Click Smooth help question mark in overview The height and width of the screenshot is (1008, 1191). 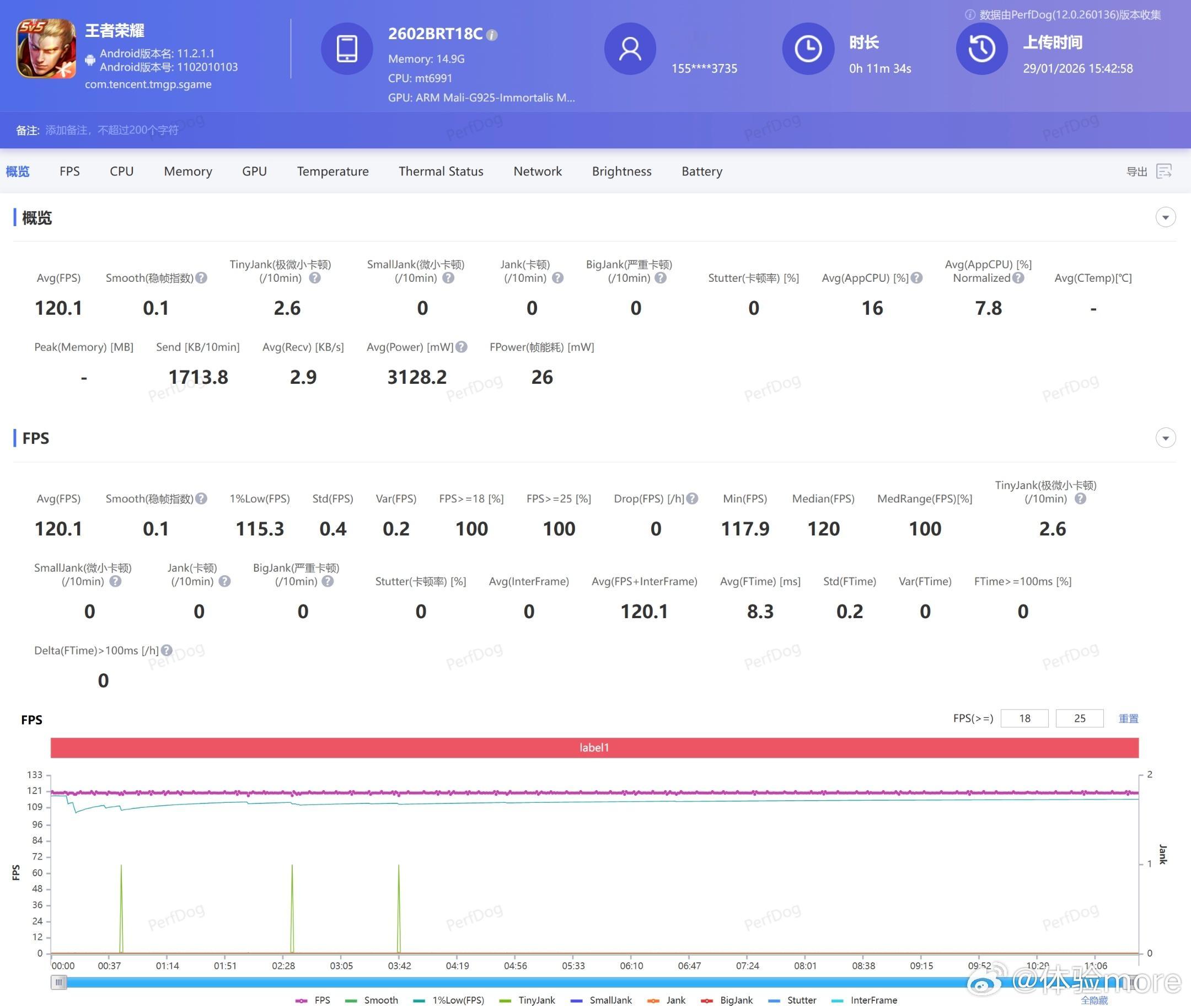[x=201, y=278]
